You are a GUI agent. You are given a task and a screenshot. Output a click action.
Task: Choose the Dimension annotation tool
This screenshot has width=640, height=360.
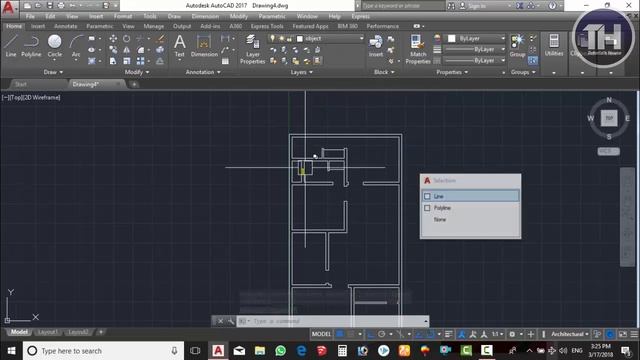204,46
